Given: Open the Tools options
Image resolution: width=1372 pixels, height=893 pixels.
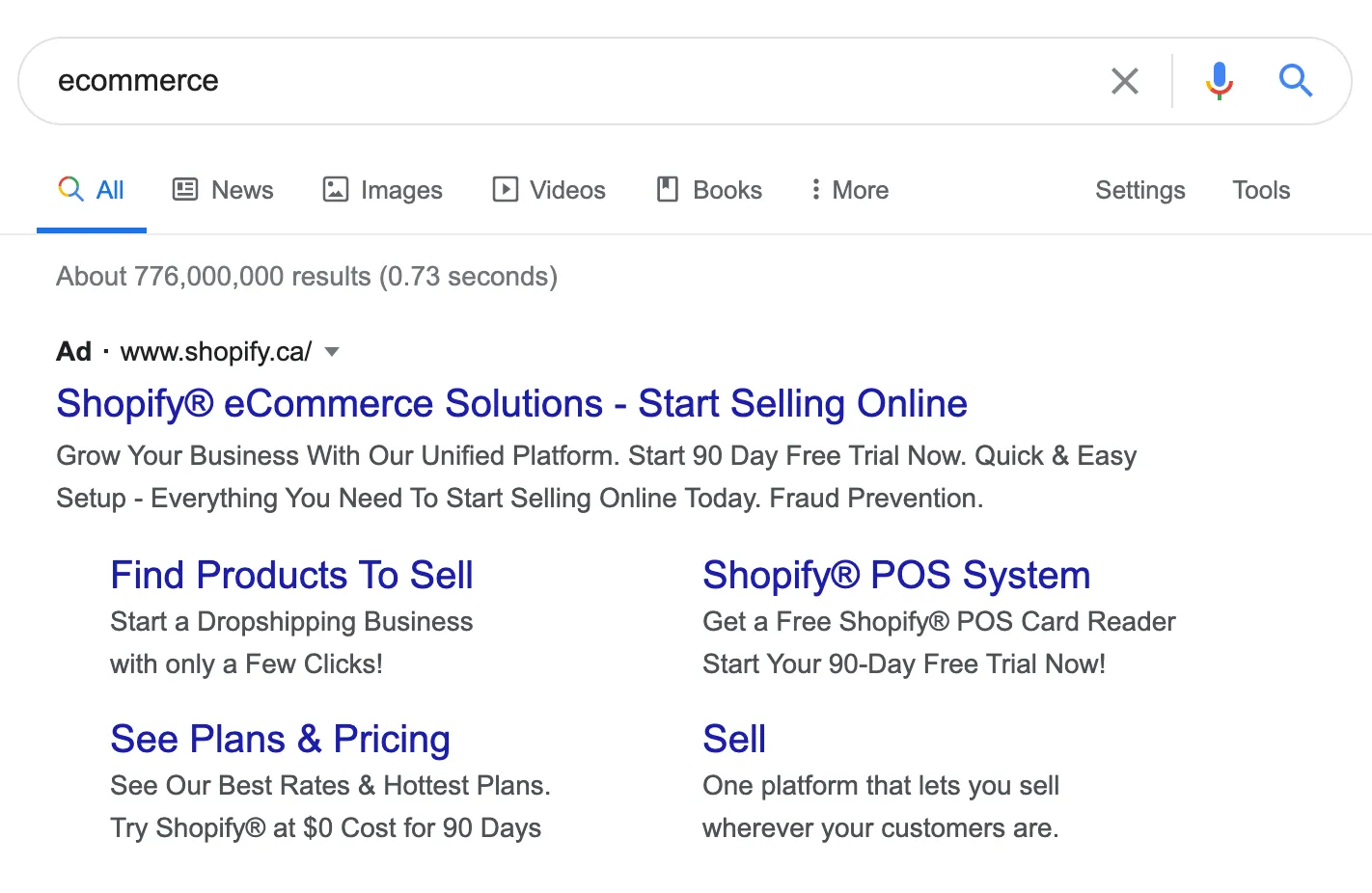Looking at the screenshot, I should pyautogui.click(x=1261, y=189).
